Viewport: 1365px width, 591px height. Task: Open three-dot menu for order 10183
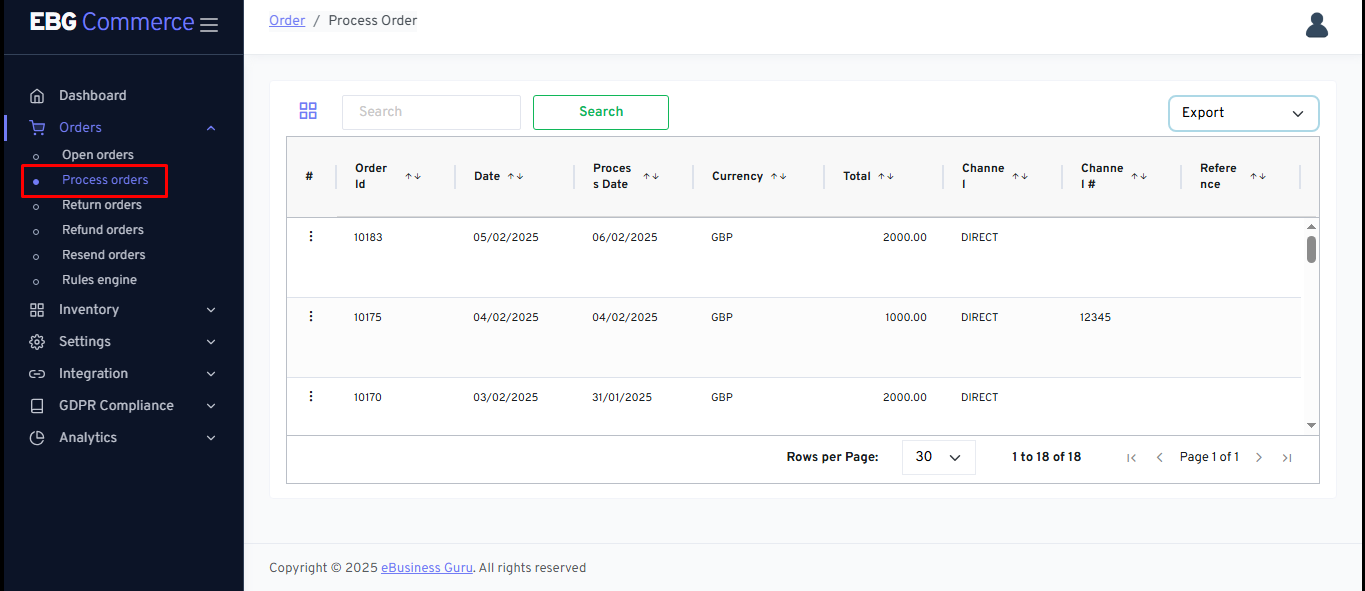pyautogui.click(x=310, y=237)
